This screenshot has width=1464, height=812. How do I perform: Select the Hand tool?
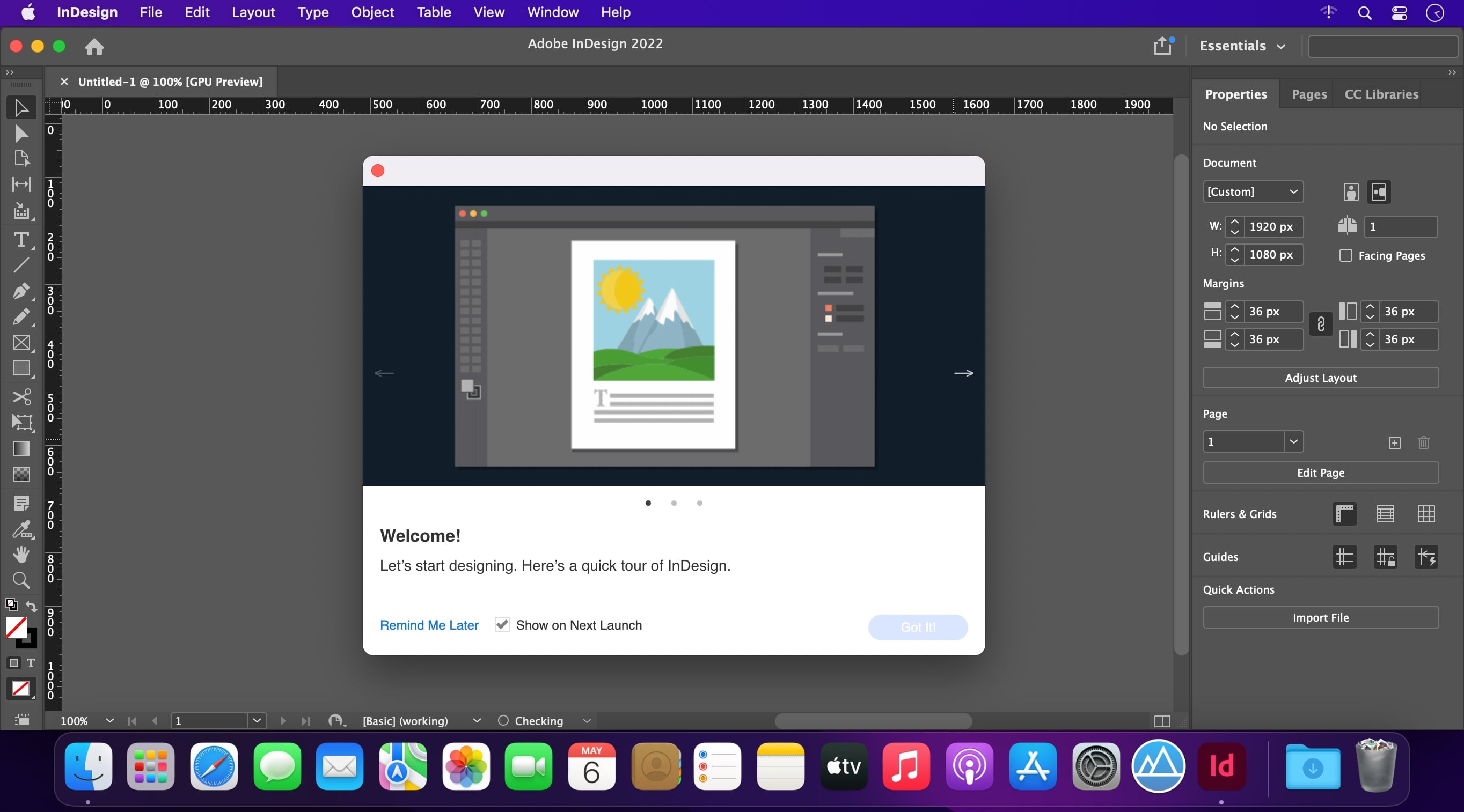click(21, 554)
